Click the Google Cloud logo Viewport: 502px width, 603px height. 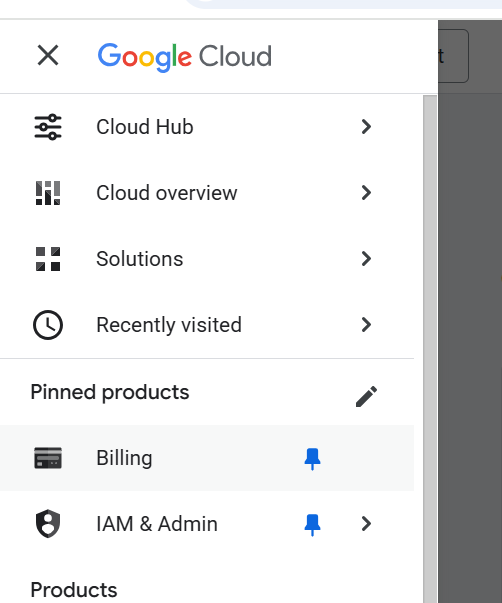click(x=185, y=57)
